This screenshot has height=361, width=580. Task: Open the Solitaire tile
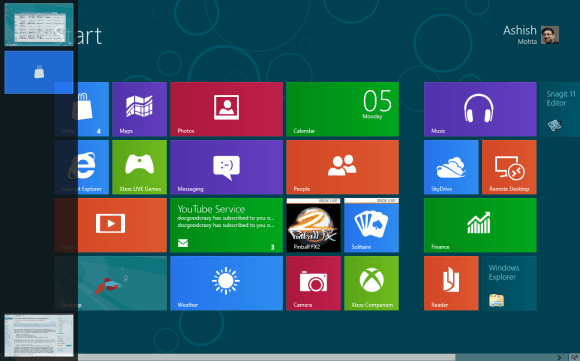[x=371, y=225]
